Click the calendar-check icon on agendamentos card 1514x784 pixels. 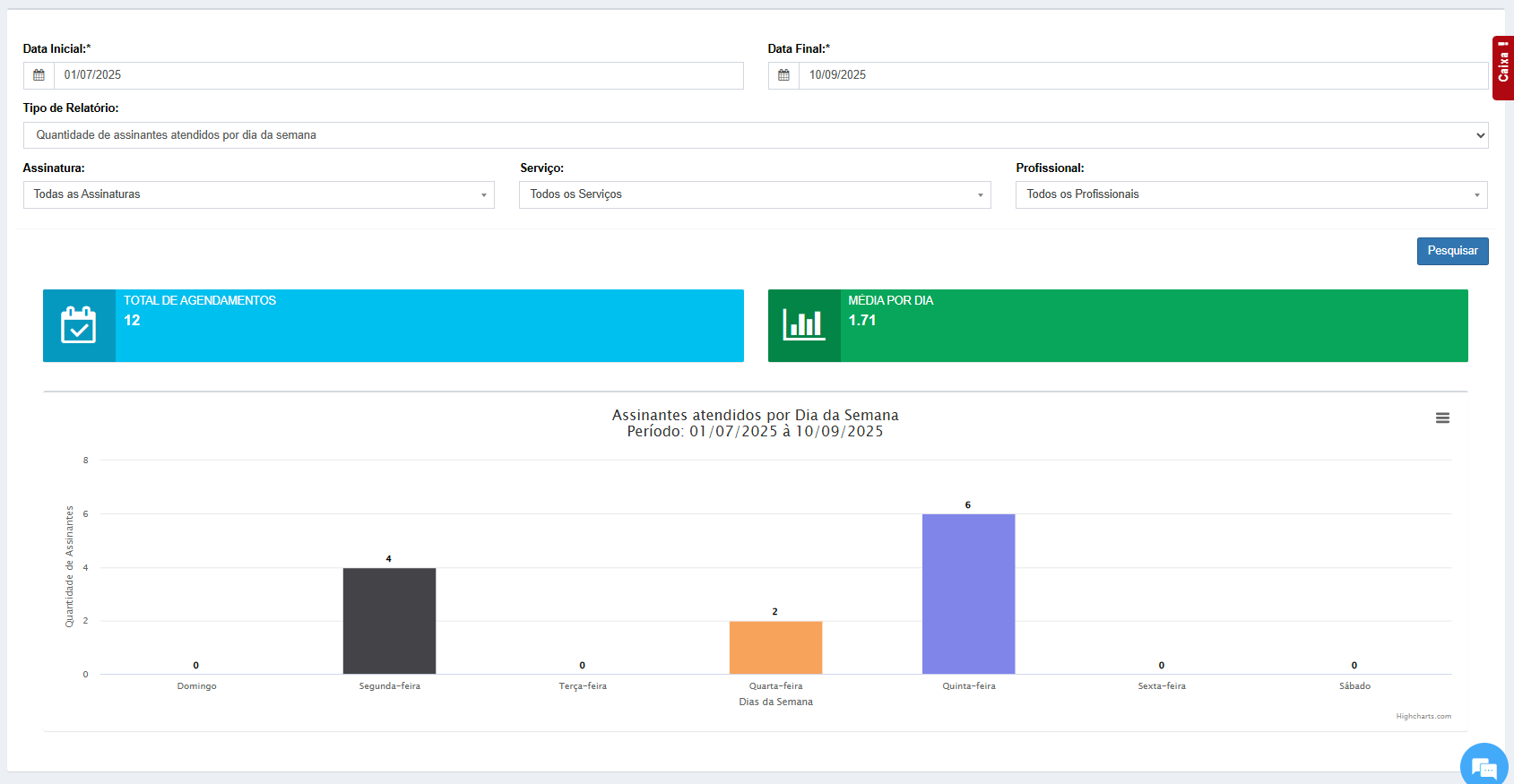click(x=79, y=325)
